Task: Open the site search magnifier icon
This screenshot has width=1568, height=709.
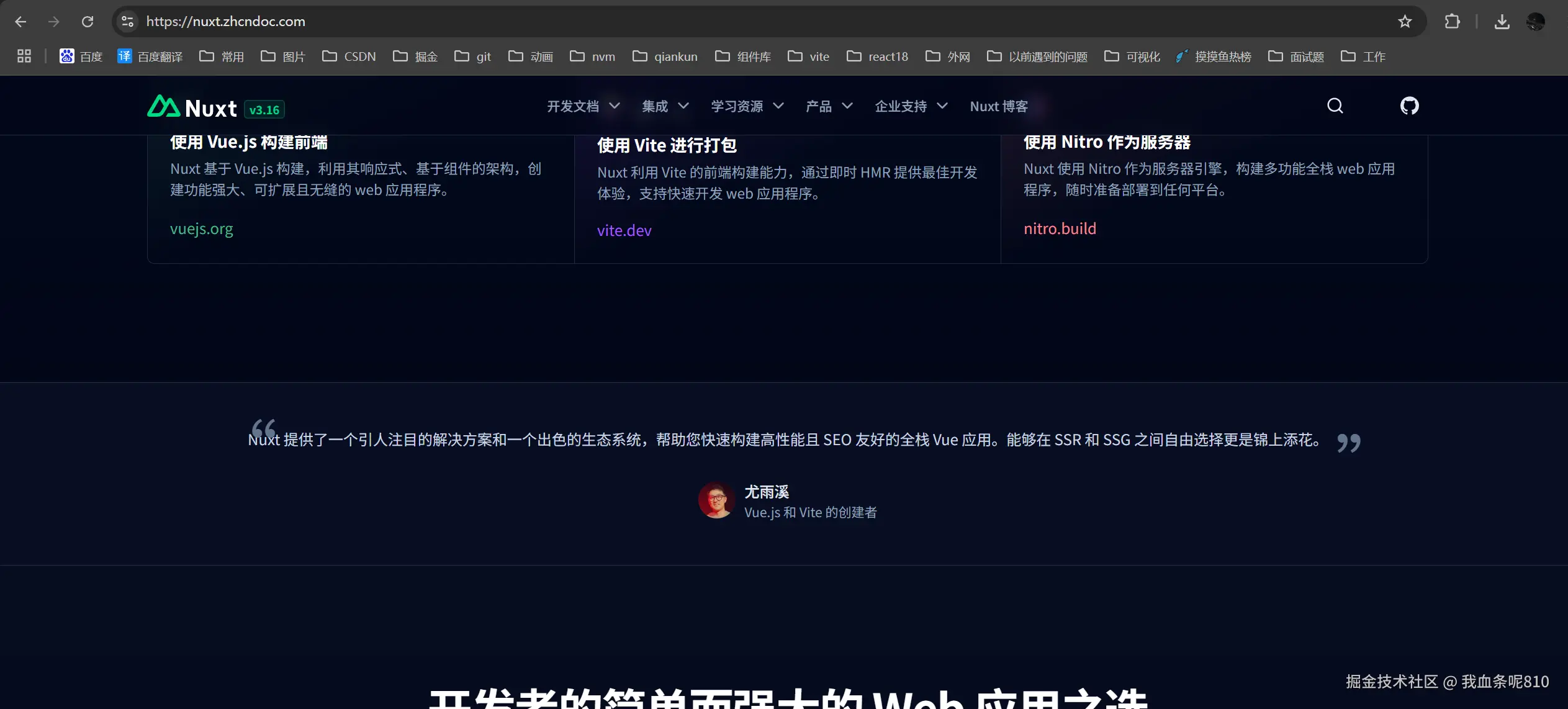Action: click(x=1335, y=106)
